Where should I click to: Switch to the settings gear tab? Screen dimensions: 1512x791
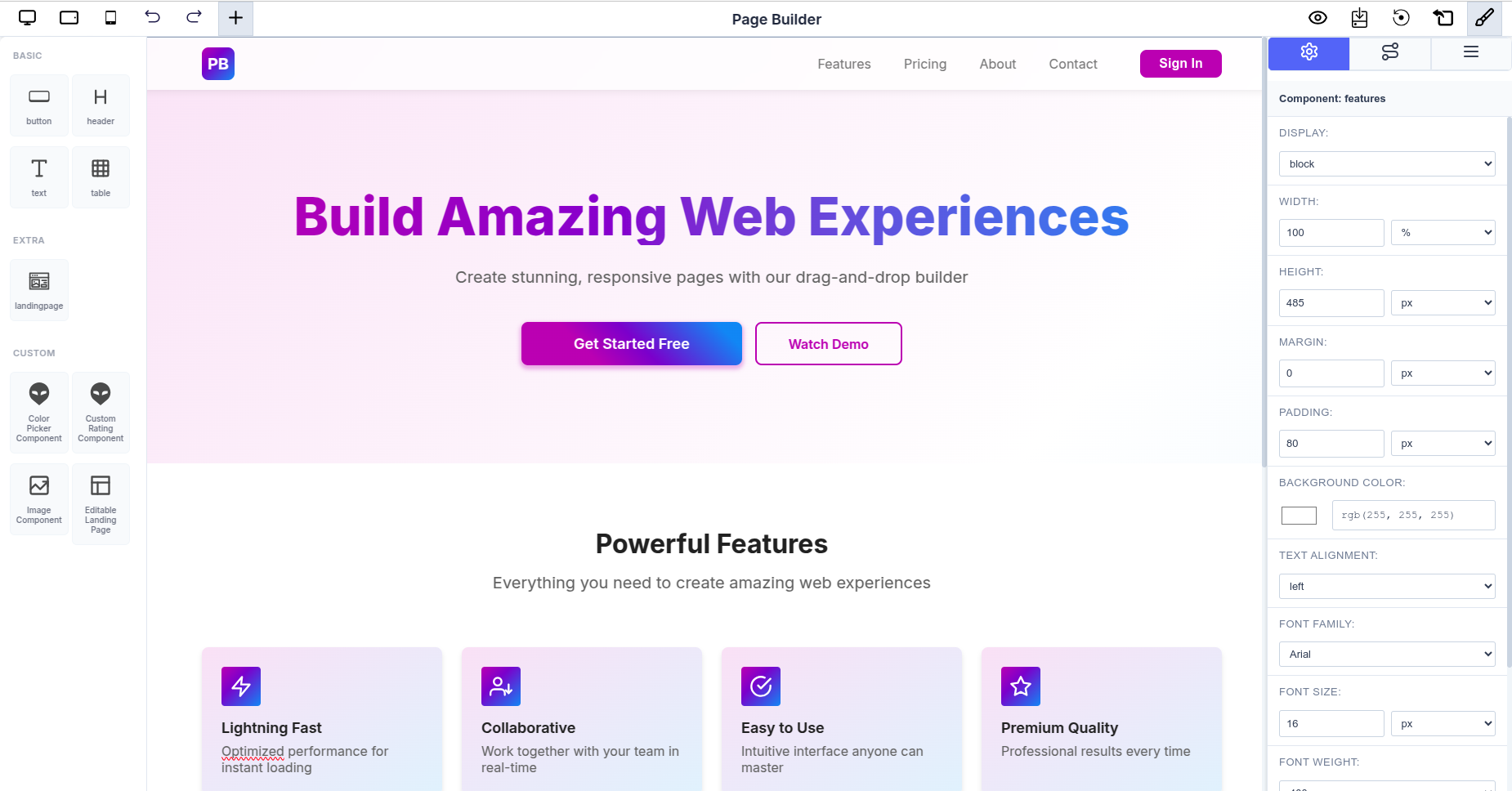pos(1308,52)
